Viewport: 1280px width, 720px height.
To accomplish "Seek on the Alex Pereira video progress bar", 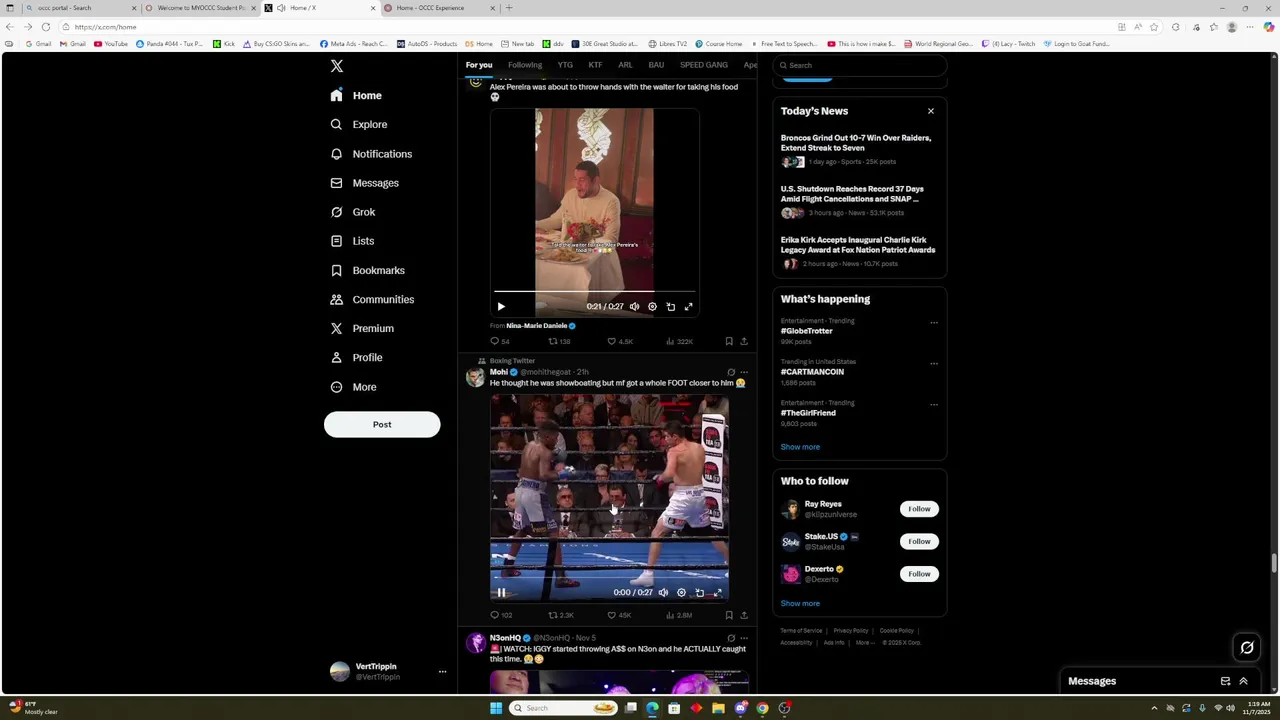I will (x=594, y=291).
